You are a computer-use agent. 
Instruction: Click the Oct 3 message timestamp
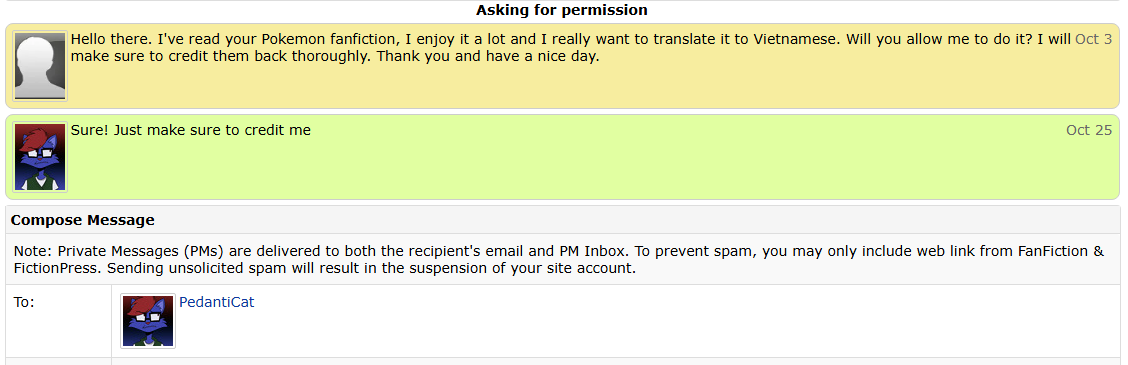point(1093,39)
